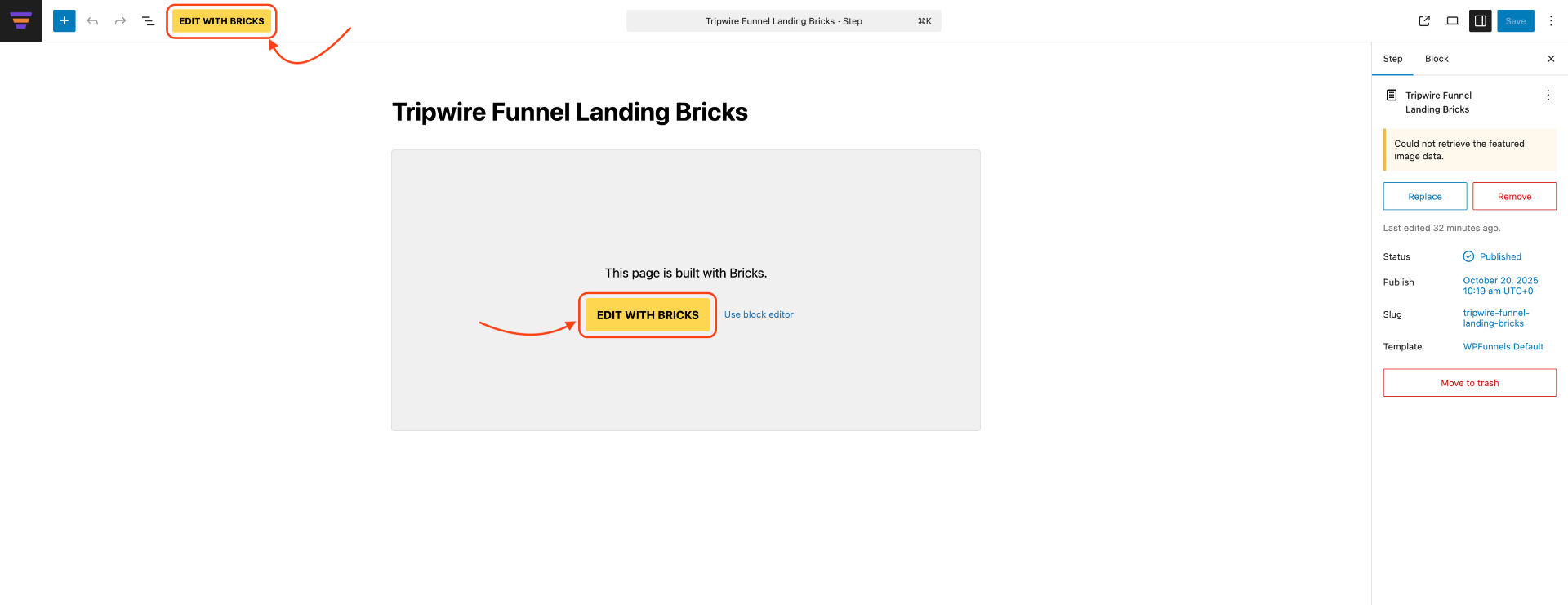Click the WPFunnels logo icon
This screenshot has width=1568, height=605.
point(21,20)
